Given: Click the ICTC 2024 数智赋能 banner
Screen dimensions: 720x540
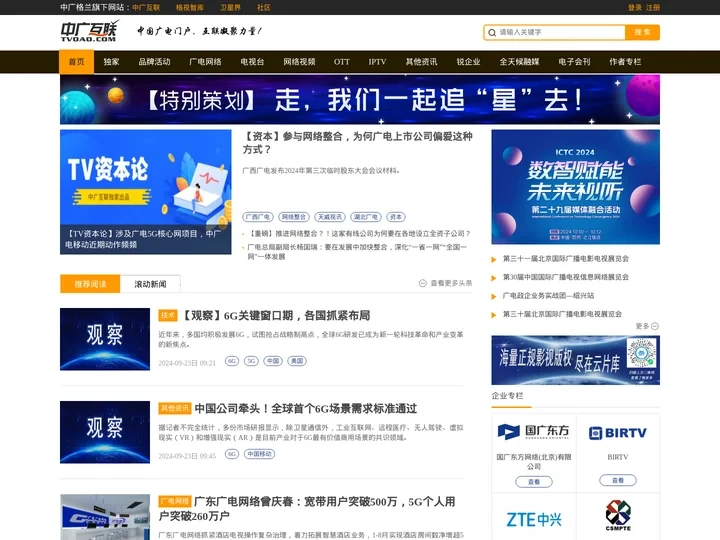Looking at the screenshot, I should [575, 187].
